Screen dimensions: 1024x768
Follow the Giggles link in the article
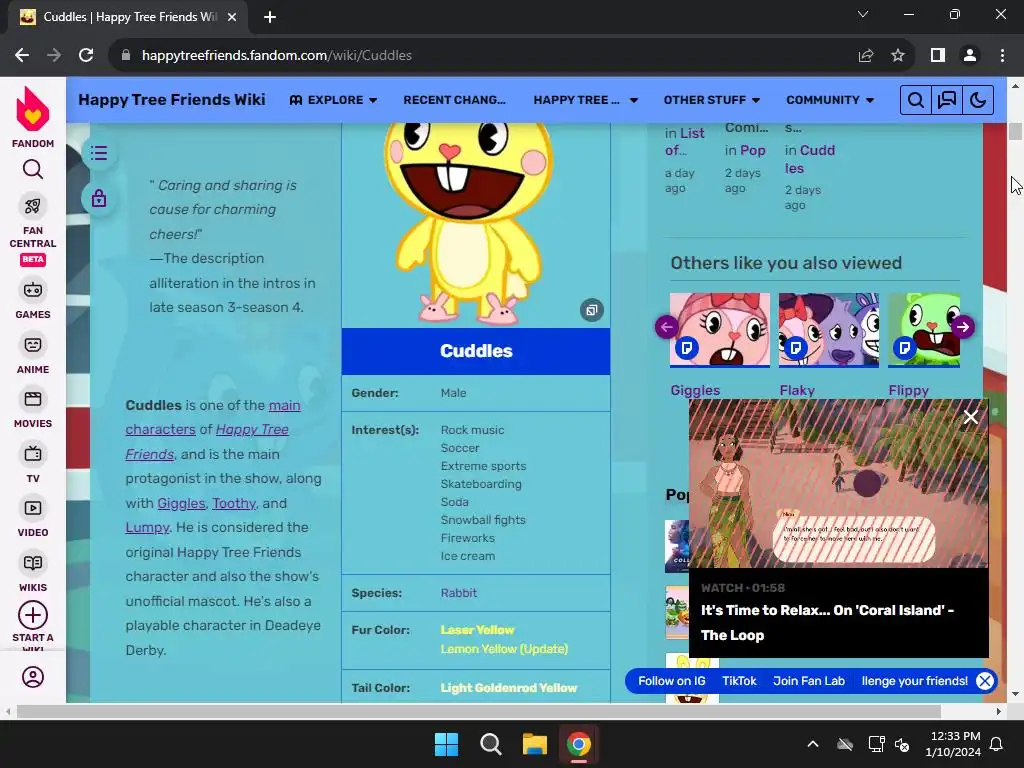coord(181,504)
